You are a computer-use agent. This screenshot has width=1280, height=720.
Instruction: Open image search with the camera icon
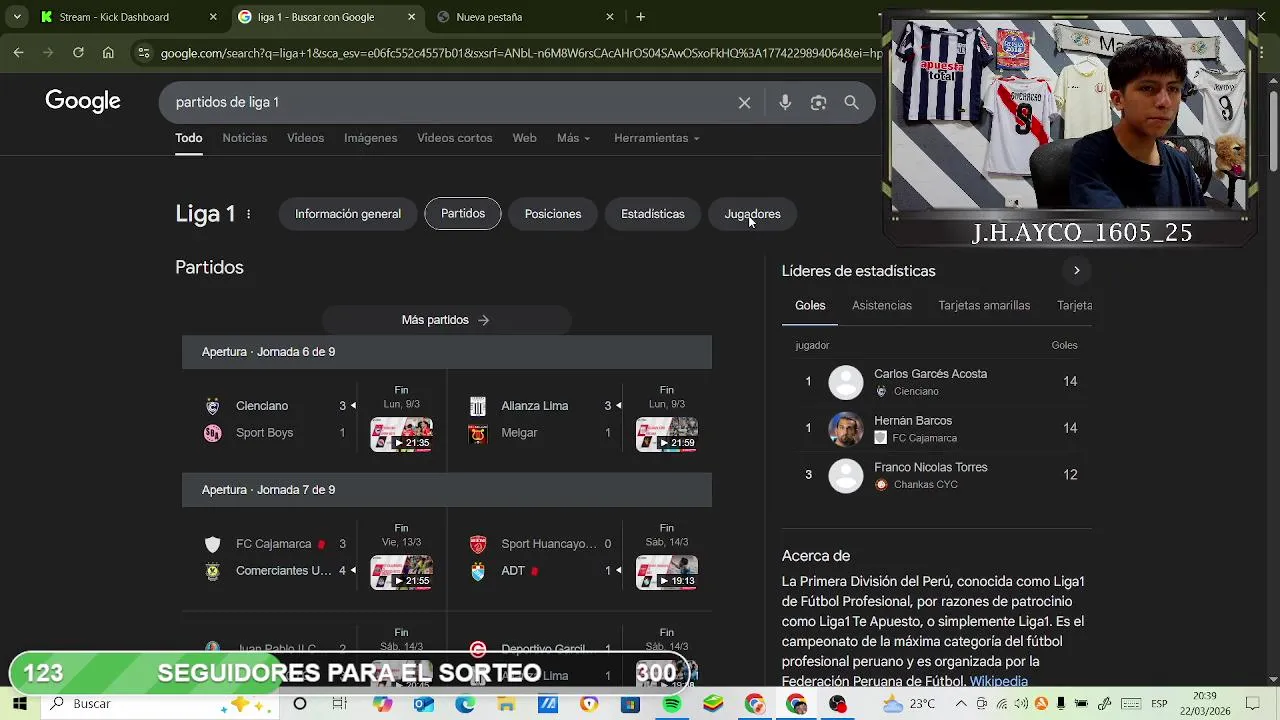coord(818,102)
